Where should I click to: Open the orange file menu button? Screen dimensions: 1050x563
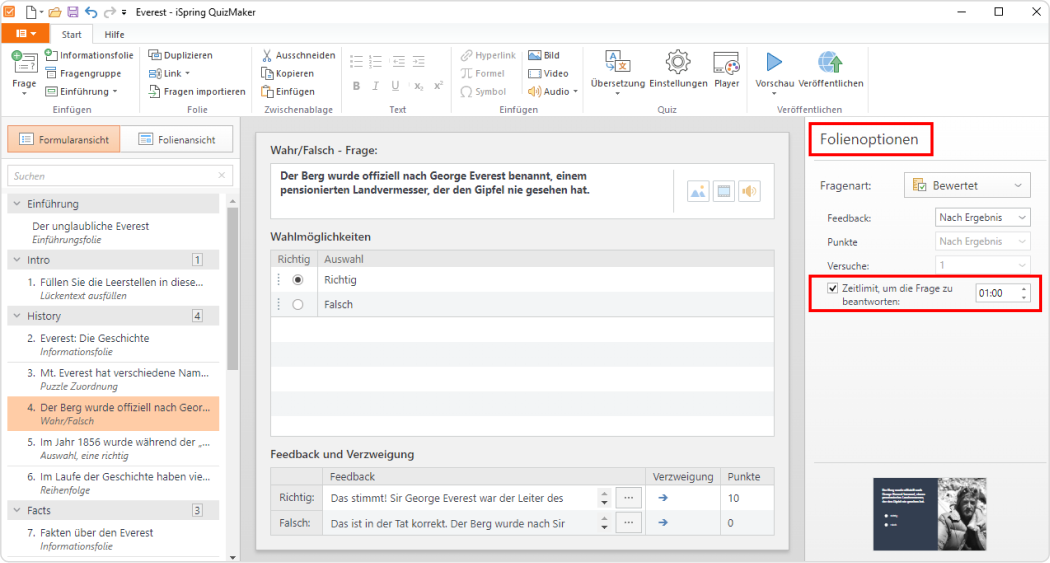pyautogui.click(x=25, y=33)
